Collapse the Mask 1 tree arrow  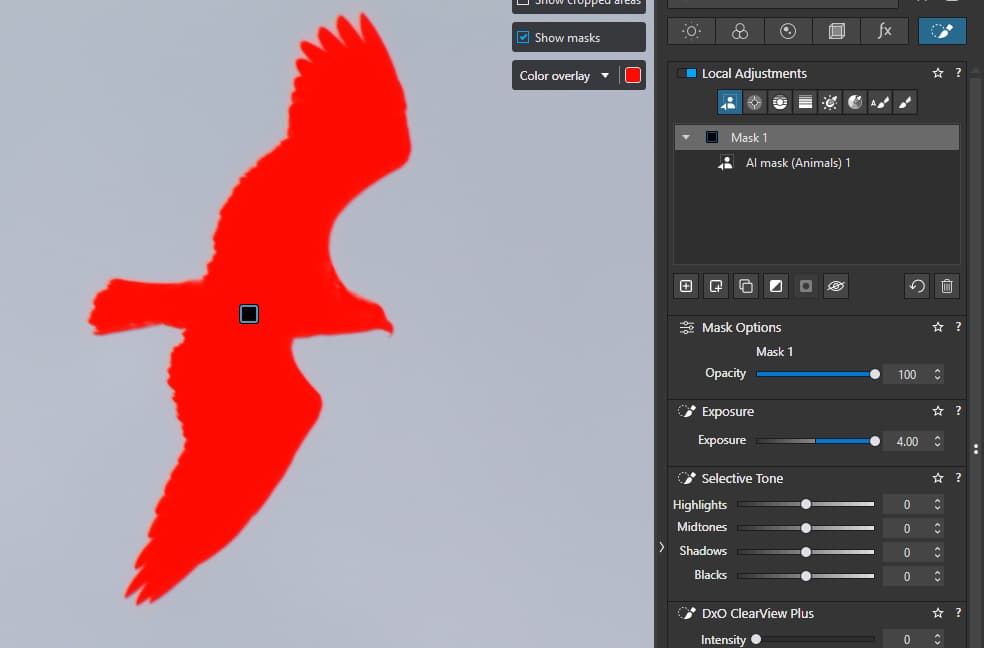pyautogui.click(x=686, y=137)
